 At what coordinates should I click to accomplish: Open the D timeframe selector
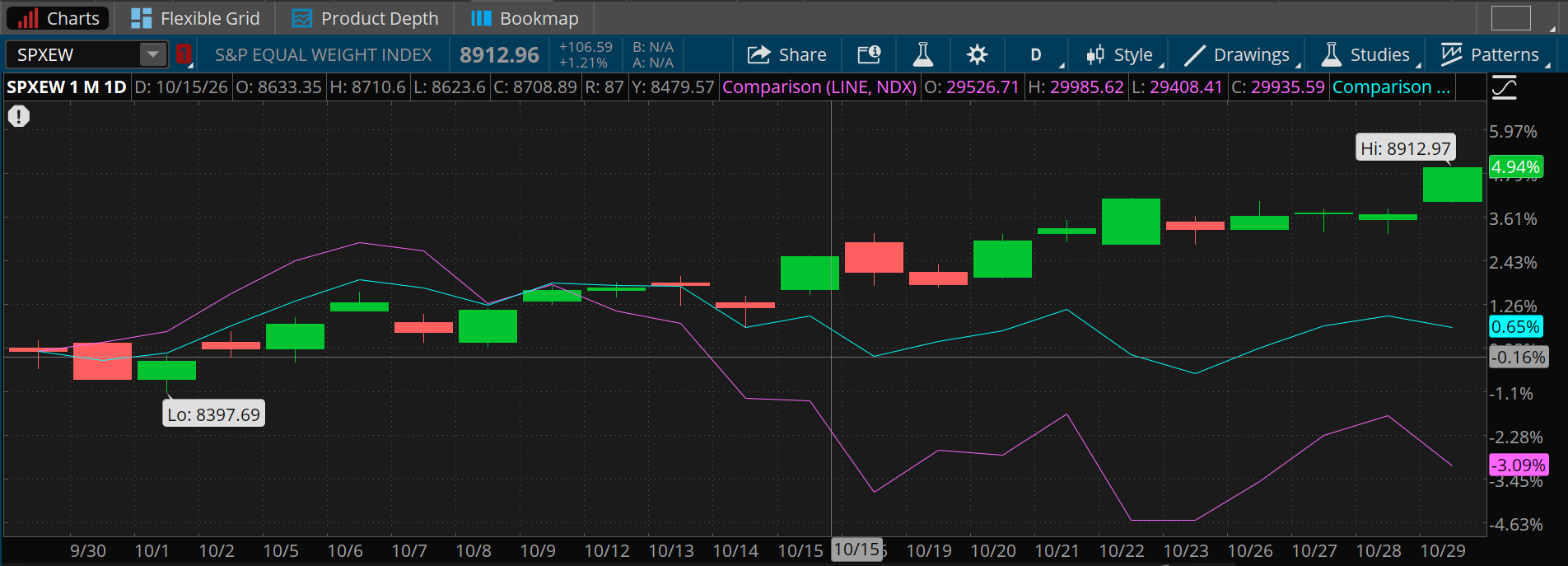[x=1037, y=54]
